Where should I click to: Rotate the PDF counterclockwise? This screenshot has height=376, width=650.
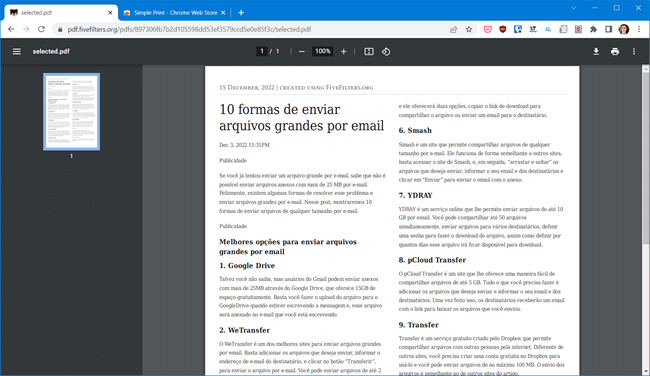click(386, 51)
